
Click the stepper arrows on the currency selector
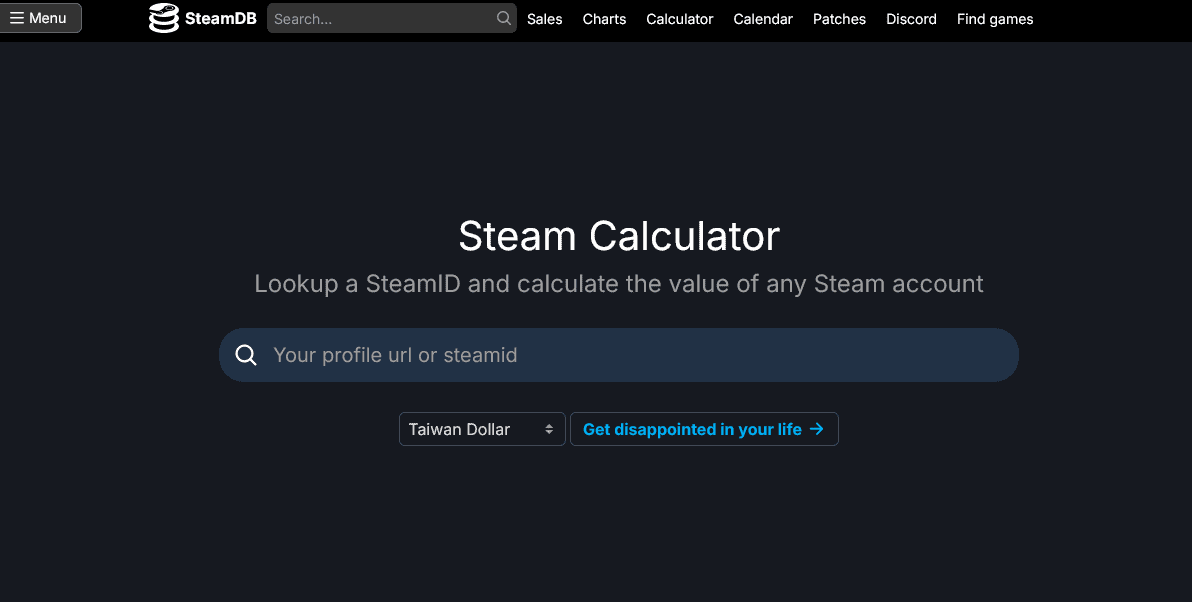[x=551, y=429]
